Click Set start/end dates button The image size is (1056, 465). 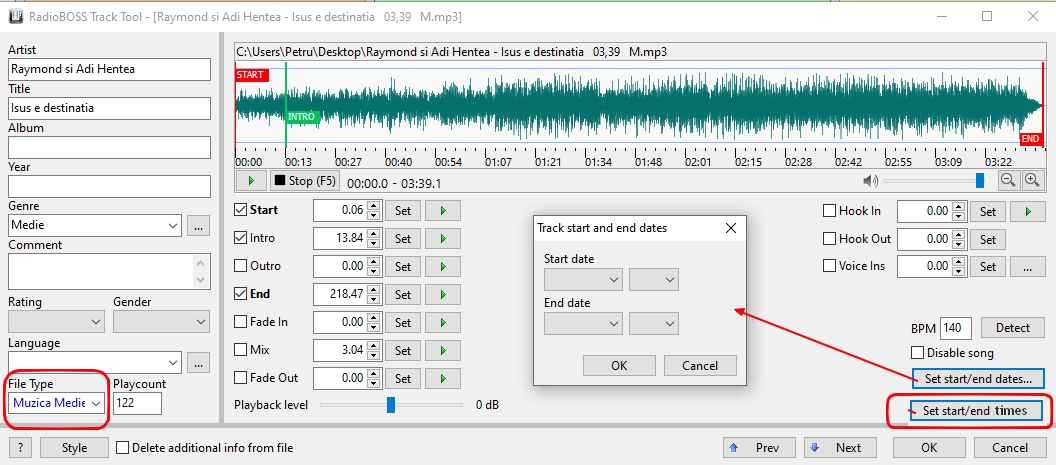(978, 379)
